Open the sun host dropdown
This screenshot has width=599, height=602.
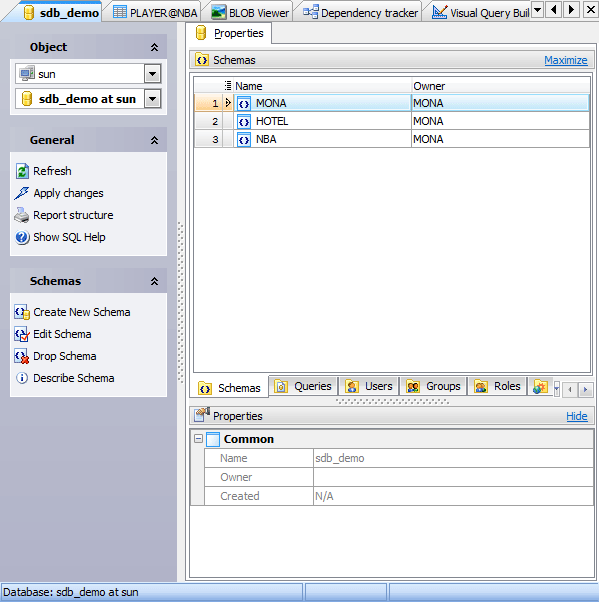point(152,74)
